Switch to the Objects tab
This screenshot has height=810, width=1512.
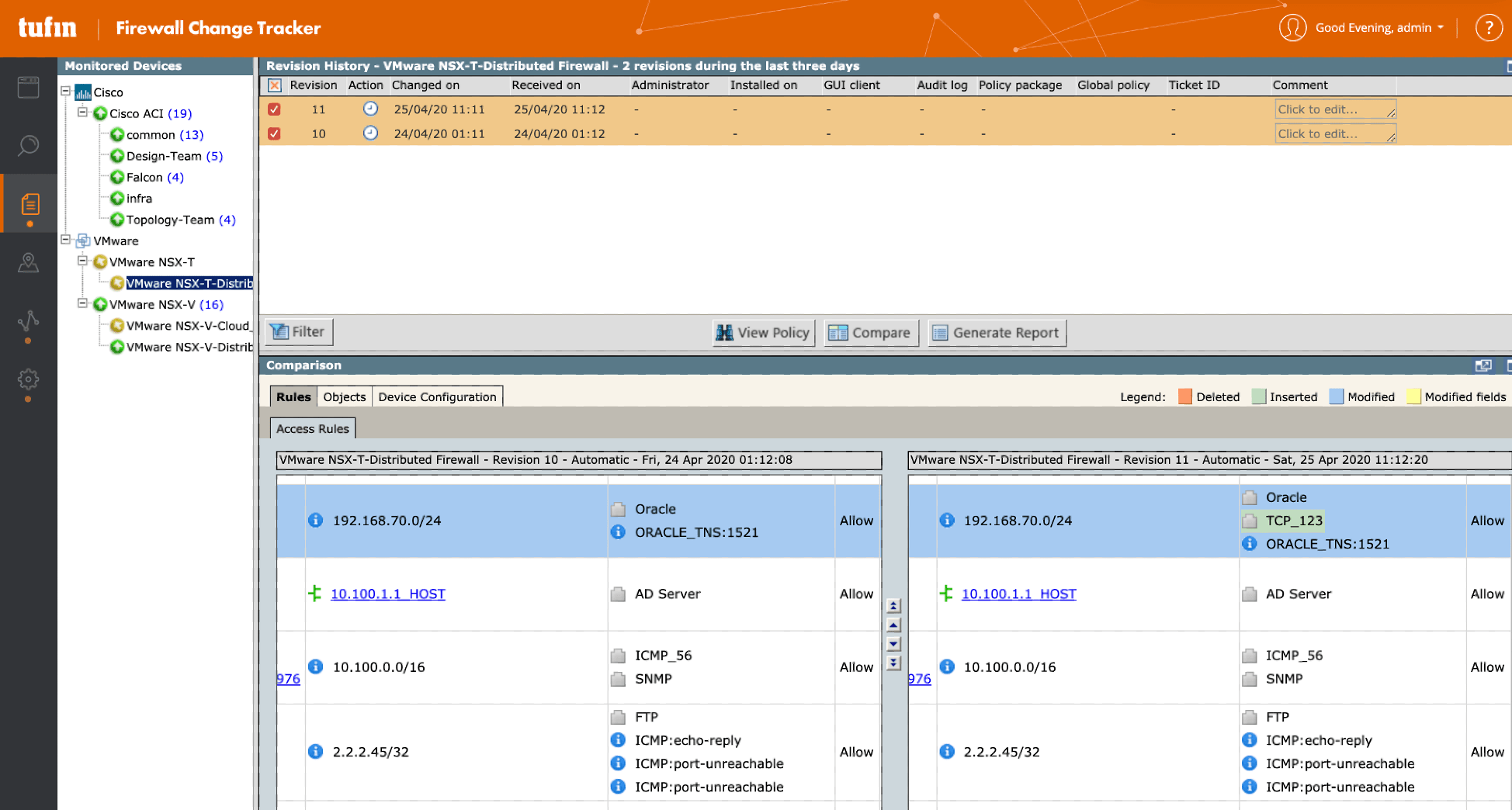coord(345,396)
